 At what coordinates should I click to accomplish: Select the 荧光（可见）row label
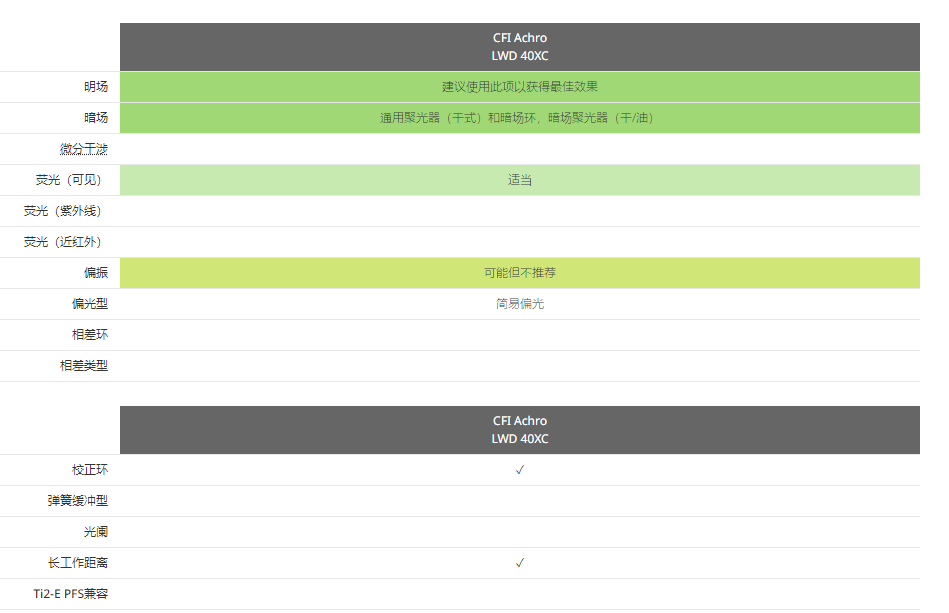tap(68, 180)
